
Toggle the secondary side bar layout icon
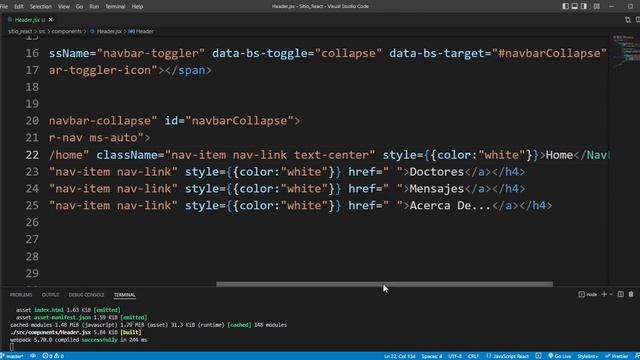584,6
